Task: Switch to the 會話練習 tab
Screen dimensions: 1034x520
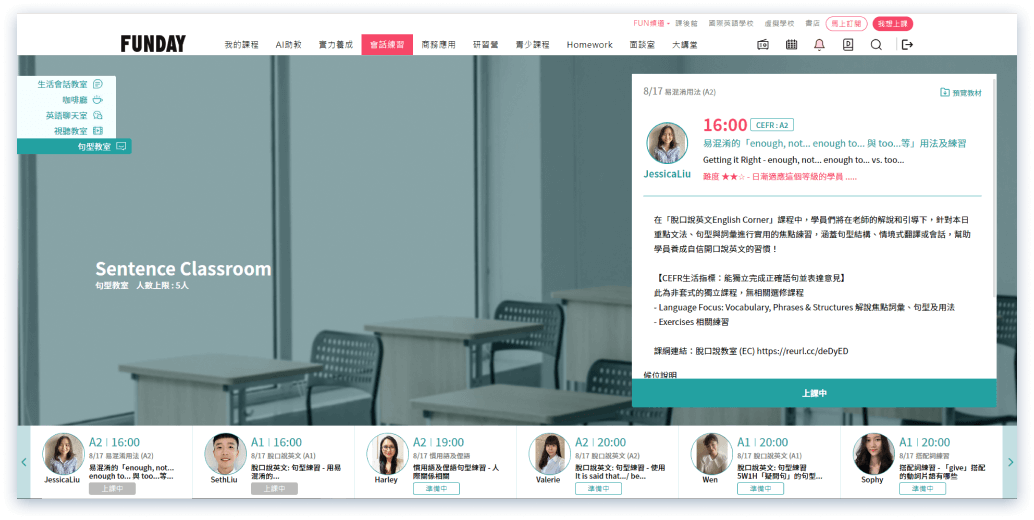Action: pos(387,45)
